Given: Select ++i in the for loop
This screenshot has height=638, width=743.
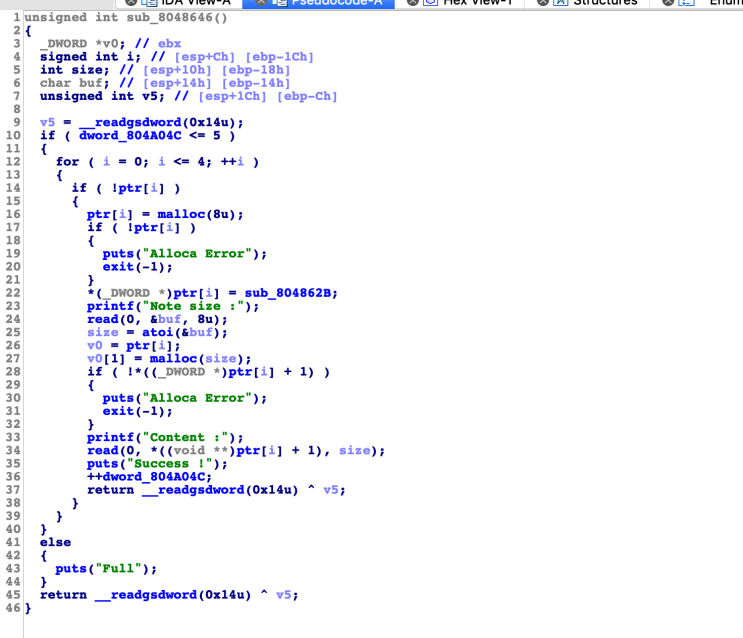Looking at the screenshot, I should coord(232,162).
